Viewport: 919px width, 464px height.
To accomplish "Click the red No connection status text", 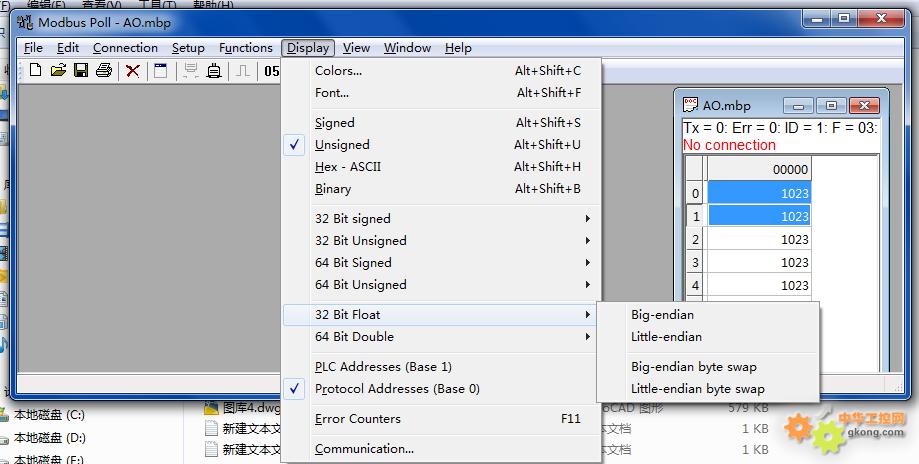I will [729, 145].
